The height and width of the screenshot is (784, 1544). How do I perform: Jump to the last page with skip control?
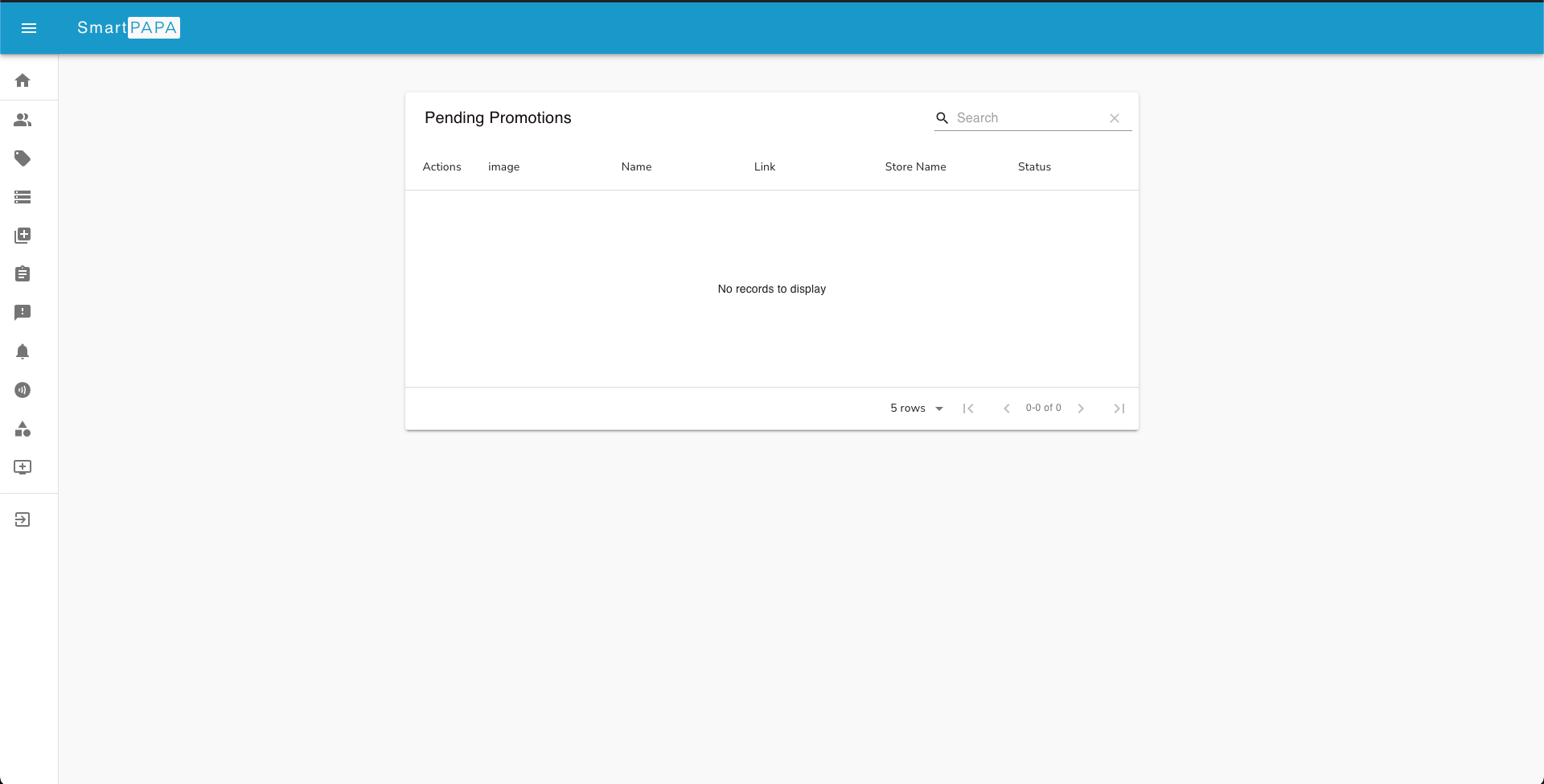(1119, 408)
